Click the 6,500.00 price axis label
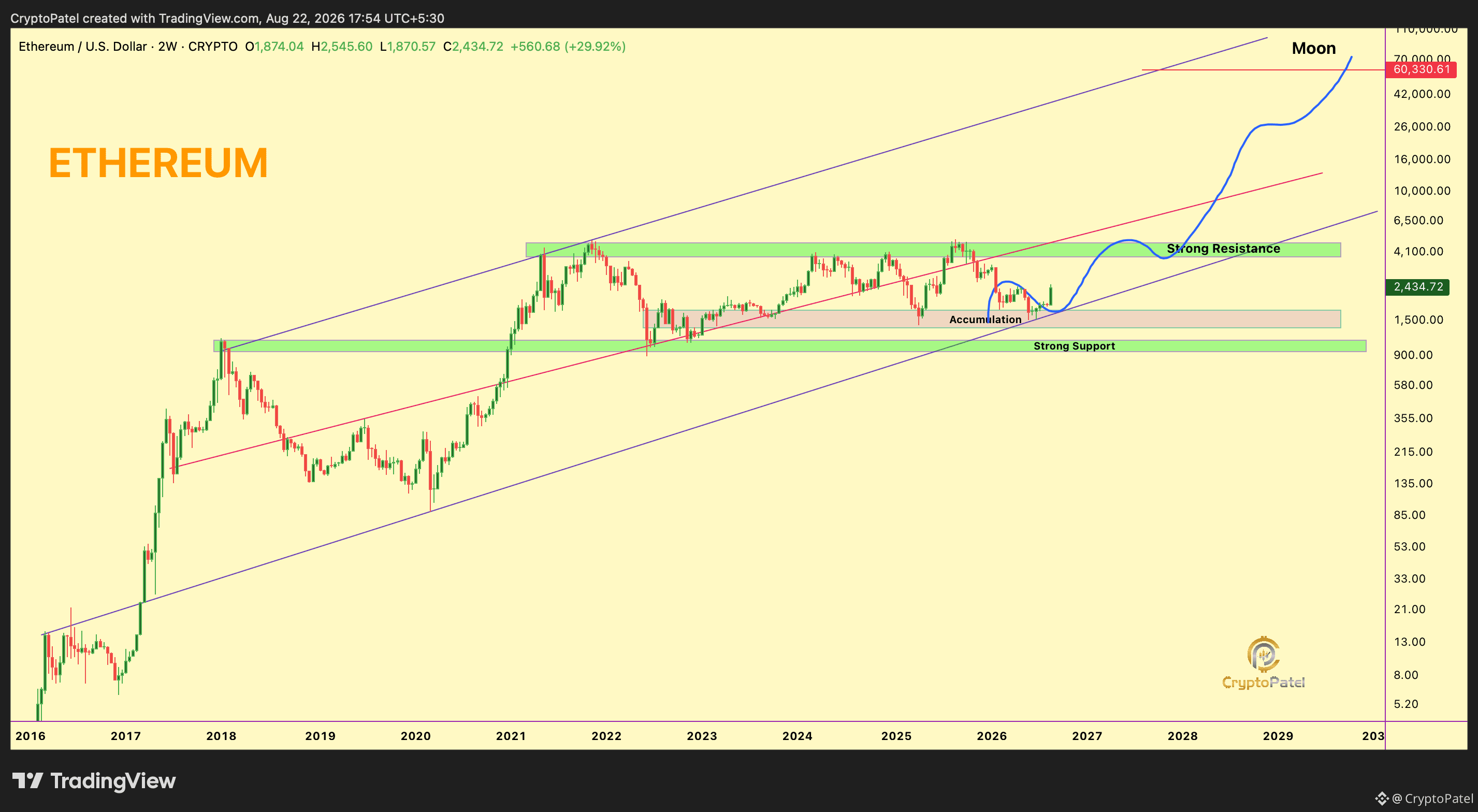Screen dimensions: 1478x812 coord(1419,221)
